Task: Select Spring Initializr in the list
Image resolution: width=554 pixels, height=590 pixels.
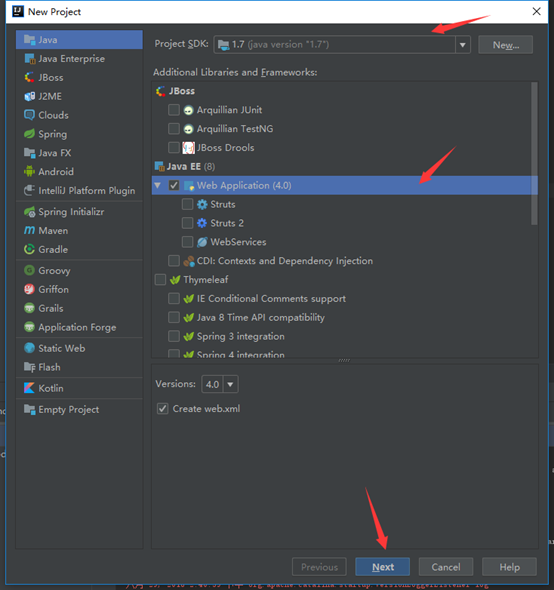Action: [79, 212]
